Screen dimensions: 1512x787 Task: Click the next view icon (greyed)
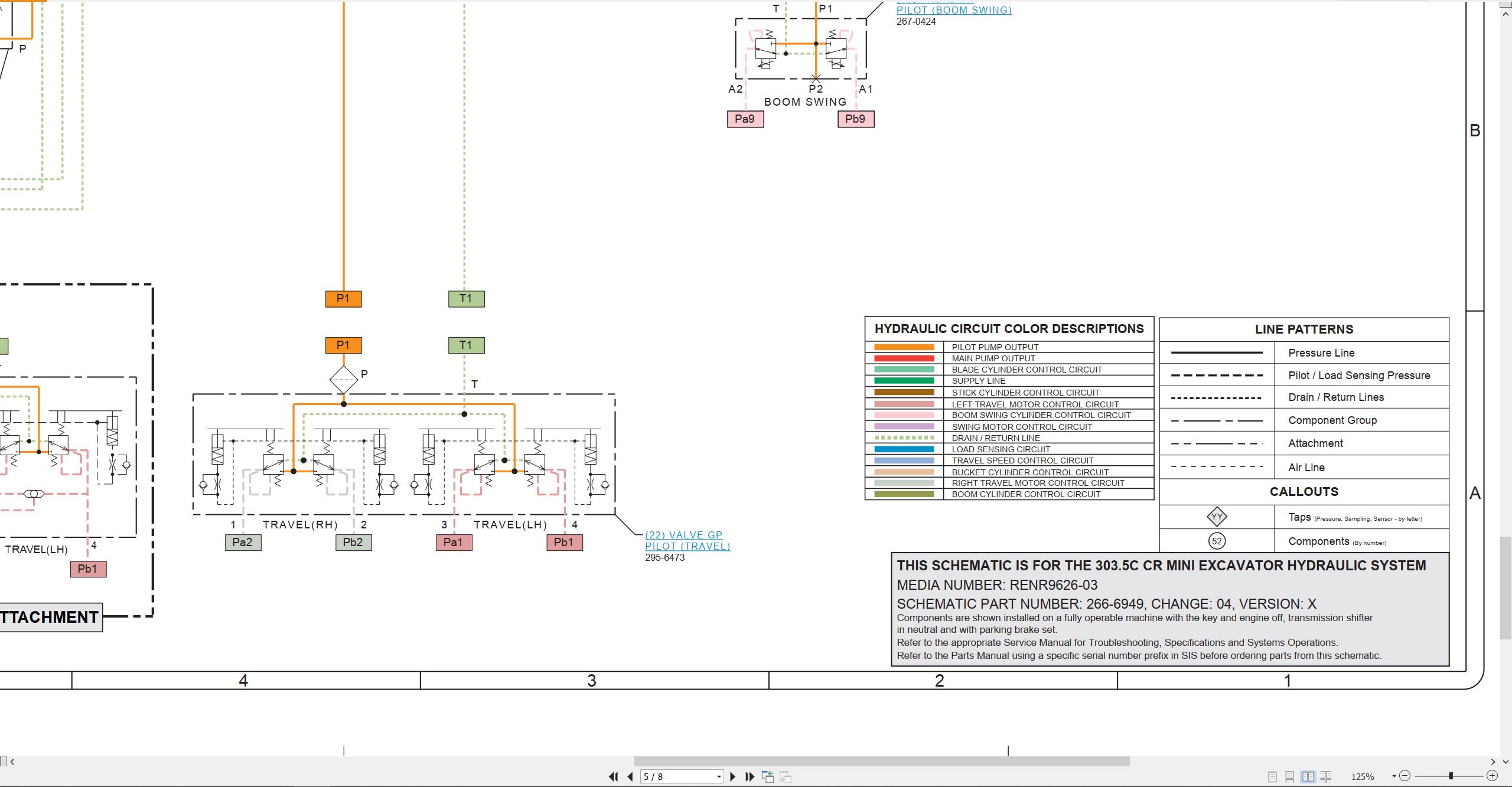pos(786,777)
